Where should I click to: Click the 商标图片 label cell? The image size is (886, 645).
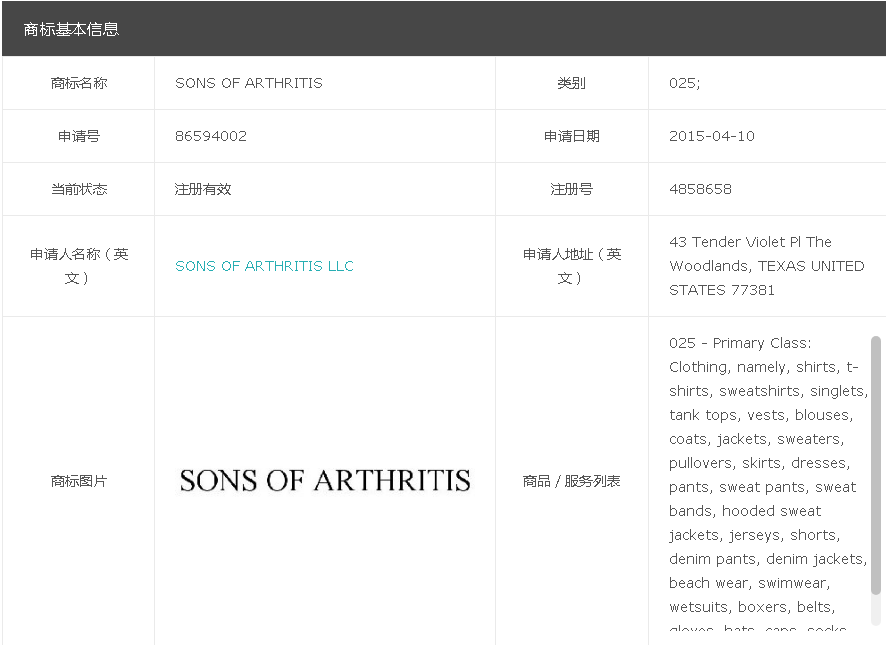[x=79, y=481]
